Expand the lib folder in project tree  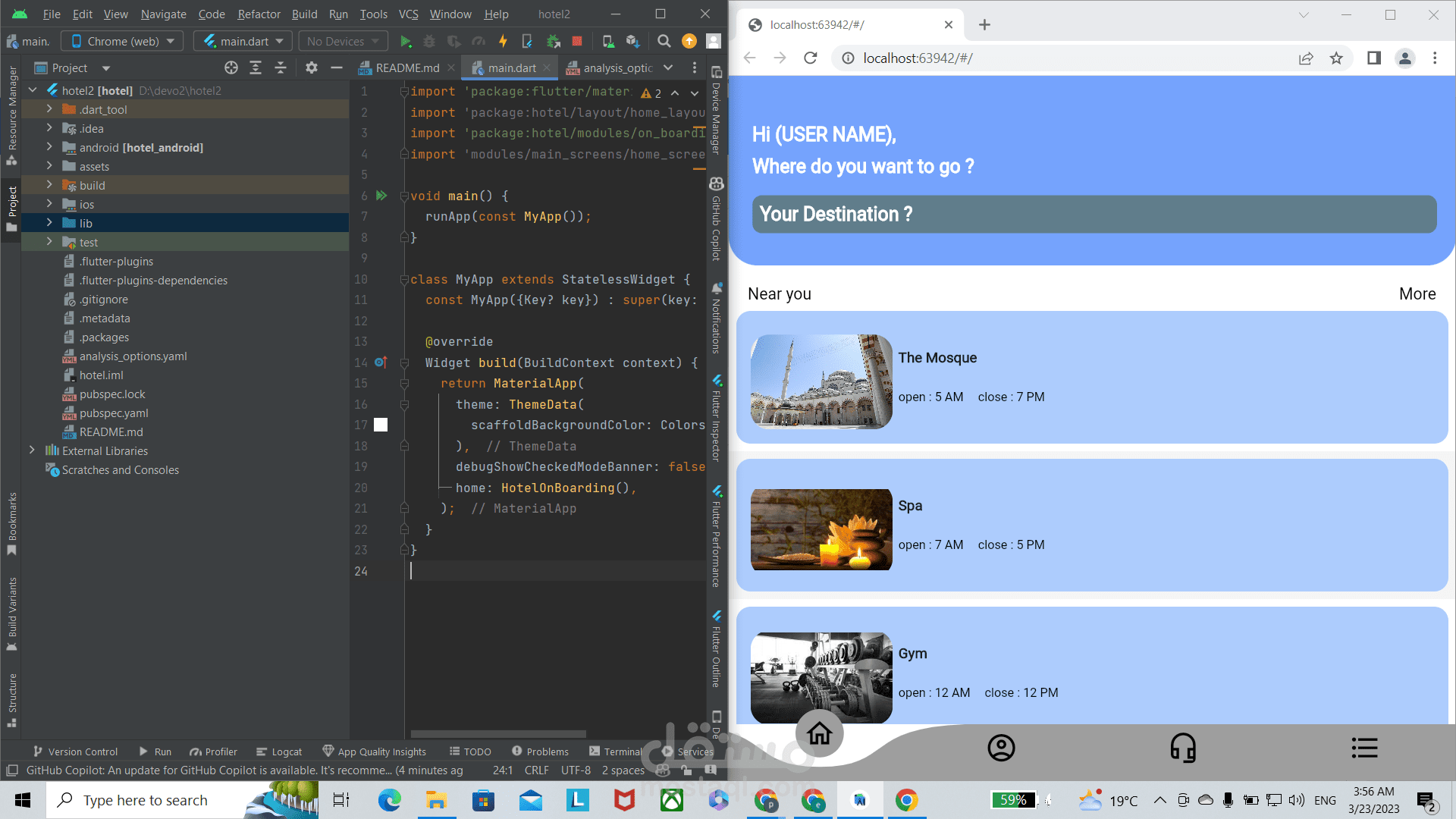pyautogui.click(x=49, y=223)
